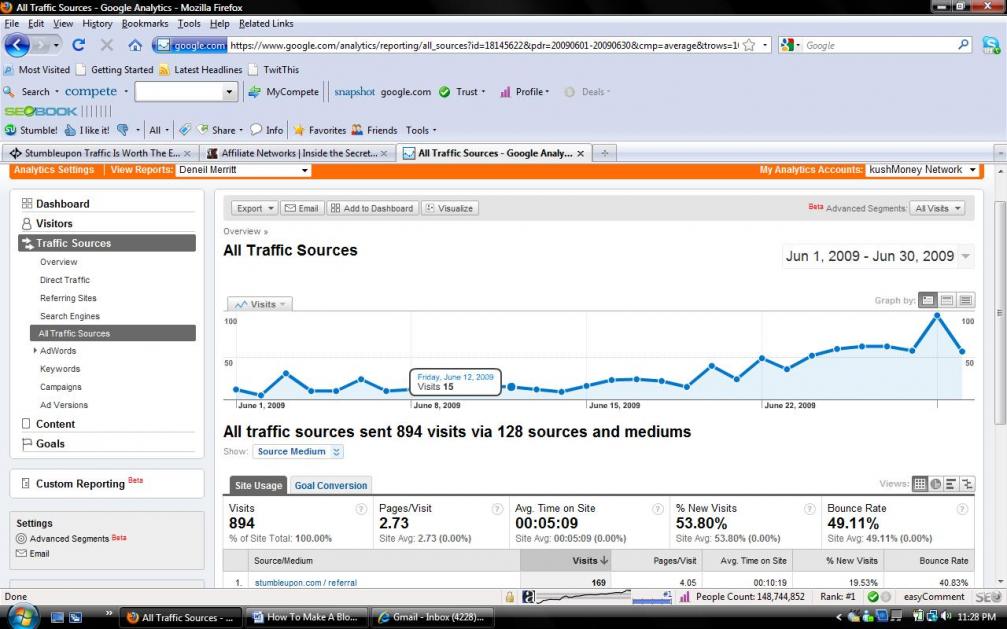
Task: Click the help icon beside Visits metric
Action: click(x=361, y=509)
